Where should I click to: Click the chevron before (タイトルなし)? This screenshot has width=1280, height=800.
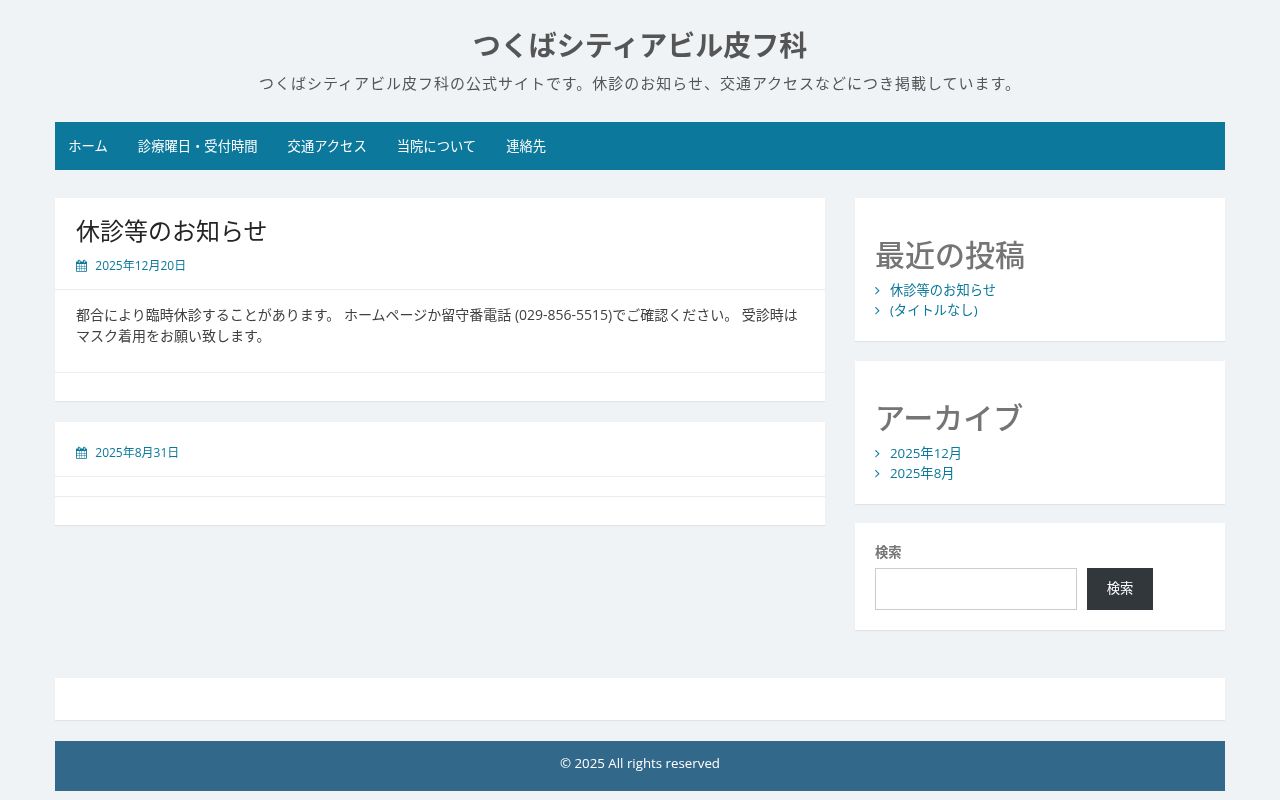coord(877,310)
